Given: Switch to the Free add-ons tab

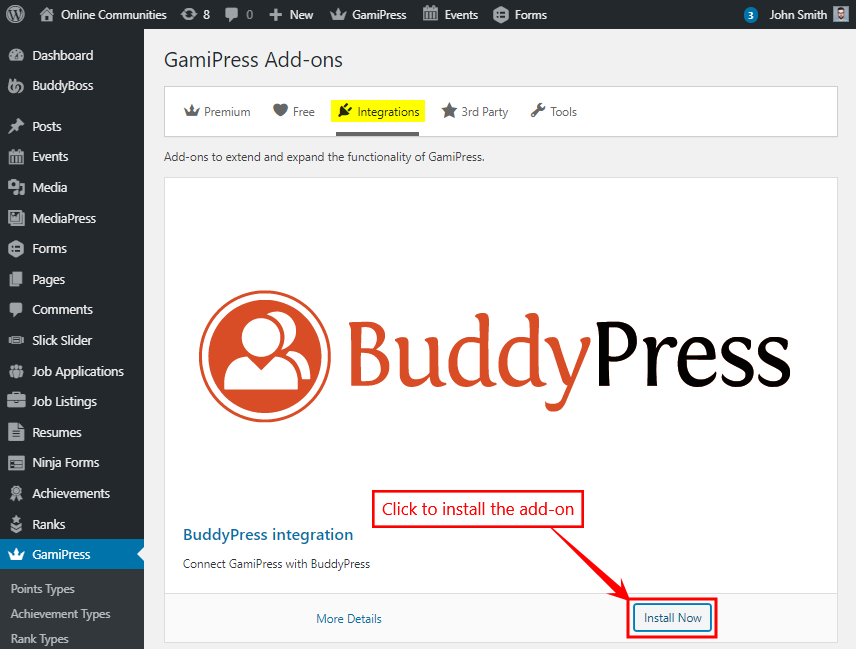Looking at the screenshot, I should [x=294, y=111].
